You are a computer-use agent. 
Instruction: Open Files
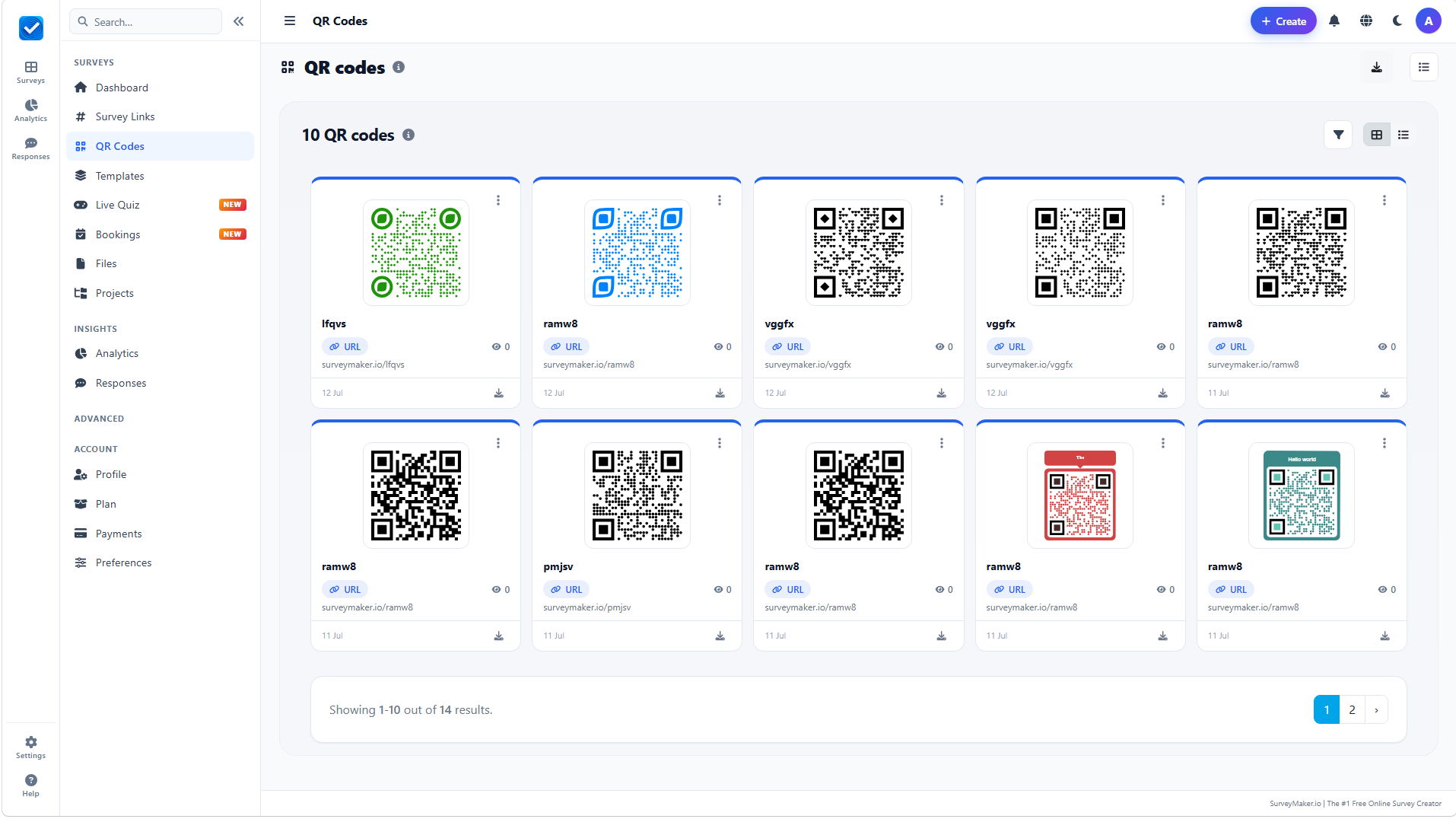160,263
